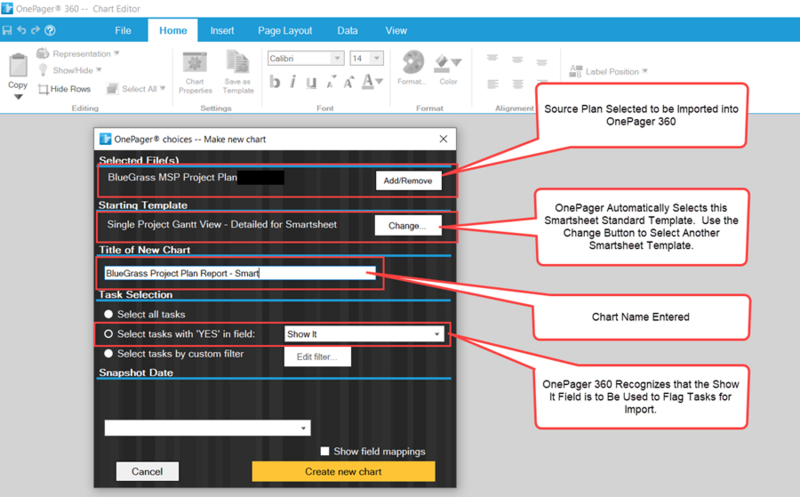Select the 'Select all tasks' radio button
This screenshot has height=497, width=800.
tap(108, 314)
